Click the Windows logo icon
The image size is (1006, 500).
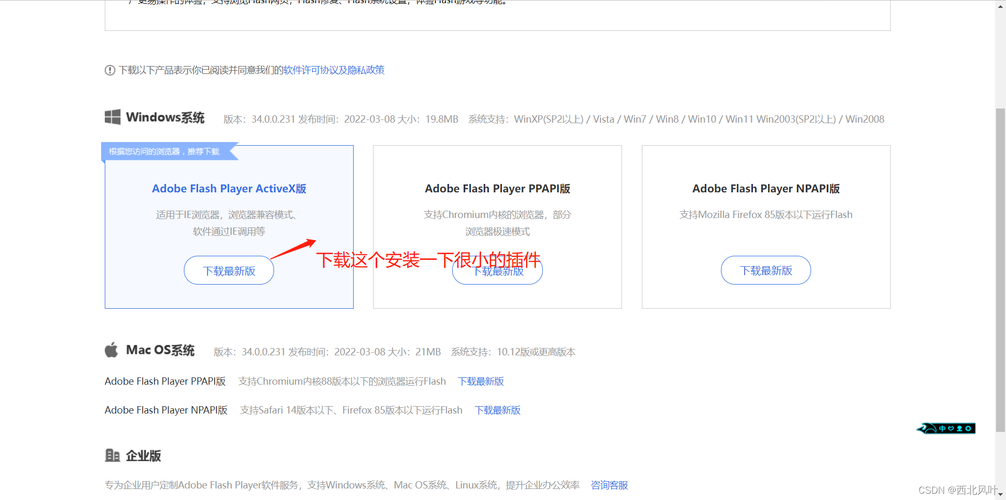click(113, 117)
